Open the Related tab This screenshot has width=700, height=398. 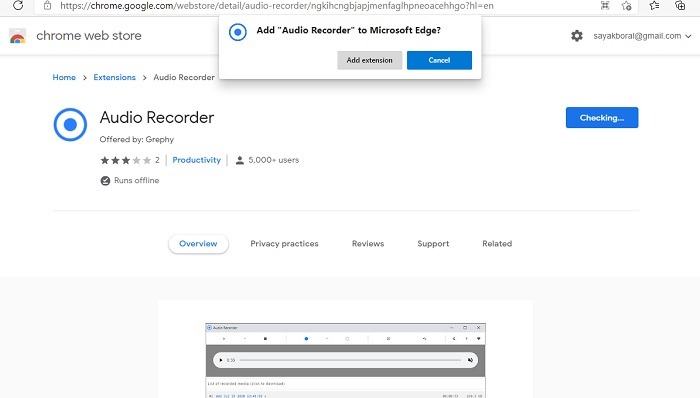[x=497, y=244]
